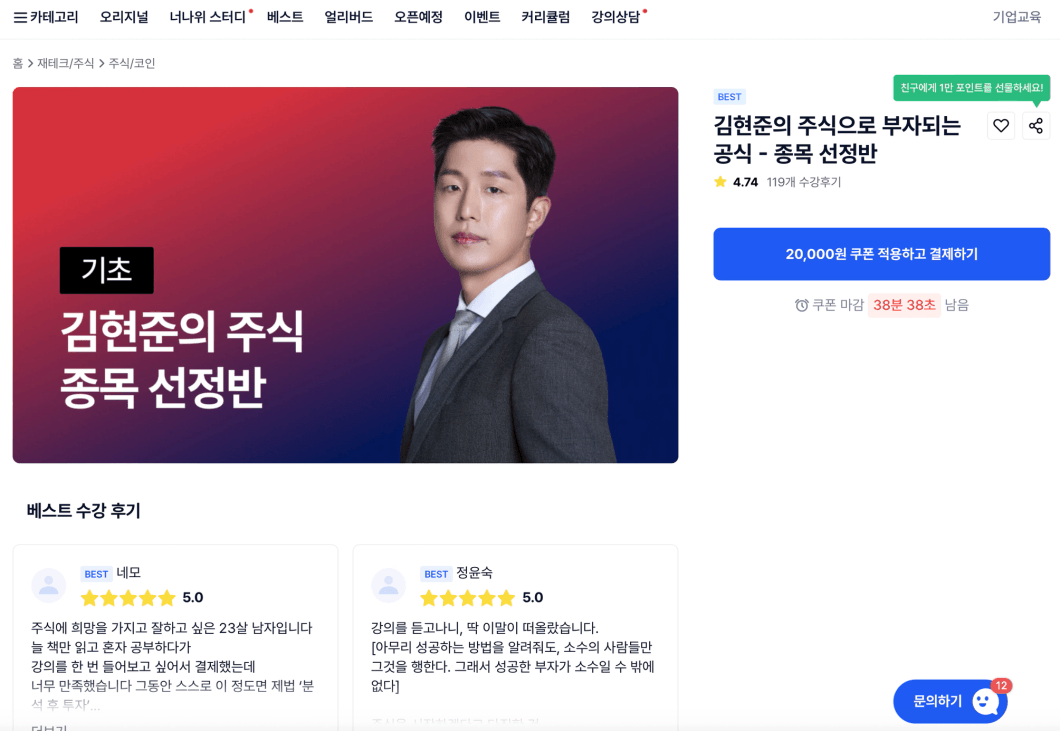Click the yellow star rating icon near 4.74
The width and height of the screenshot is (1060, 731).
pyautogui.click(x=720, y=182)
